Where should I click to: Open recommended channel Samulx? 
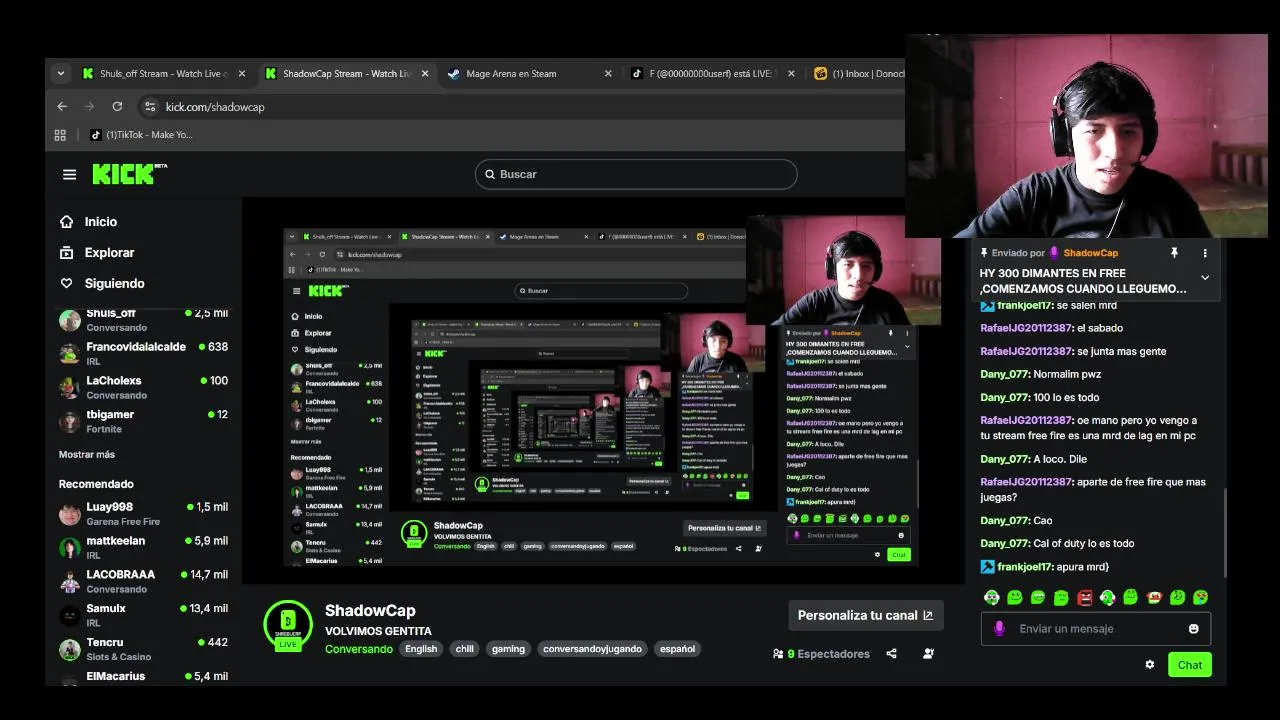click(143, 615)
